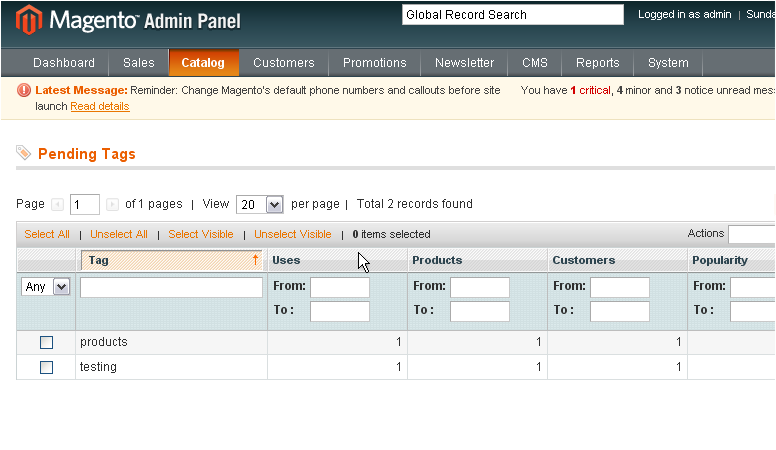The width and height of the screenshot is (776, 450).
Task: Click the Popularity To filter field
Action: 753,311
